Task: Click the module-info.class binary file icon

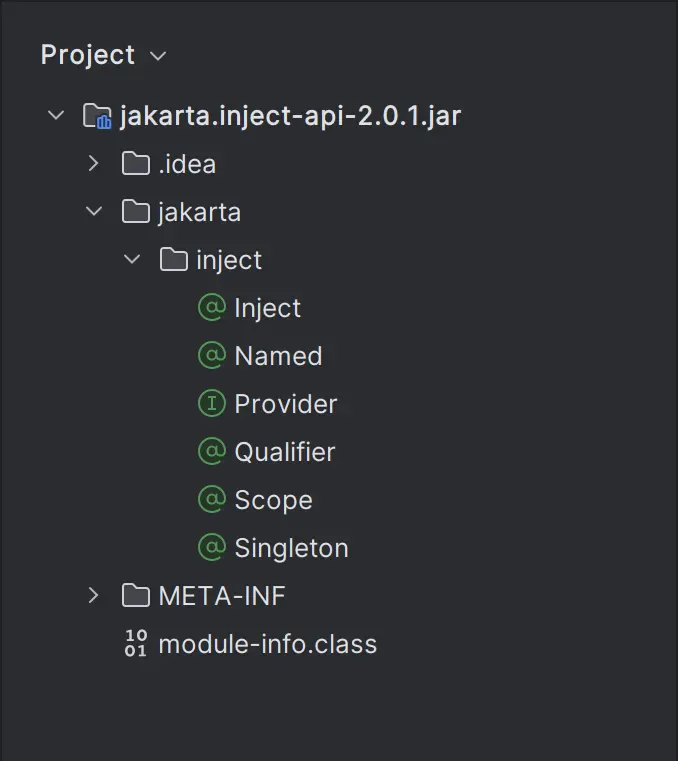Action: click(x=136, y=644)
